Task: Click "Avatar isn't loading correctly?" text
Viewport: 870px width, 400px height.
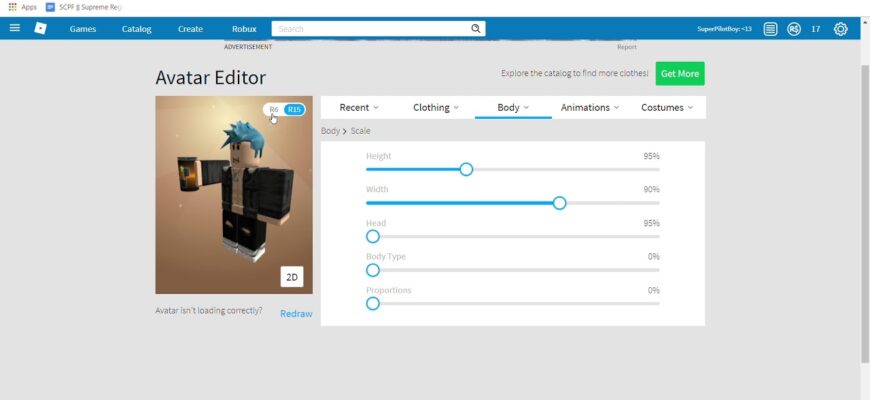Action: [x=209, y=311]
